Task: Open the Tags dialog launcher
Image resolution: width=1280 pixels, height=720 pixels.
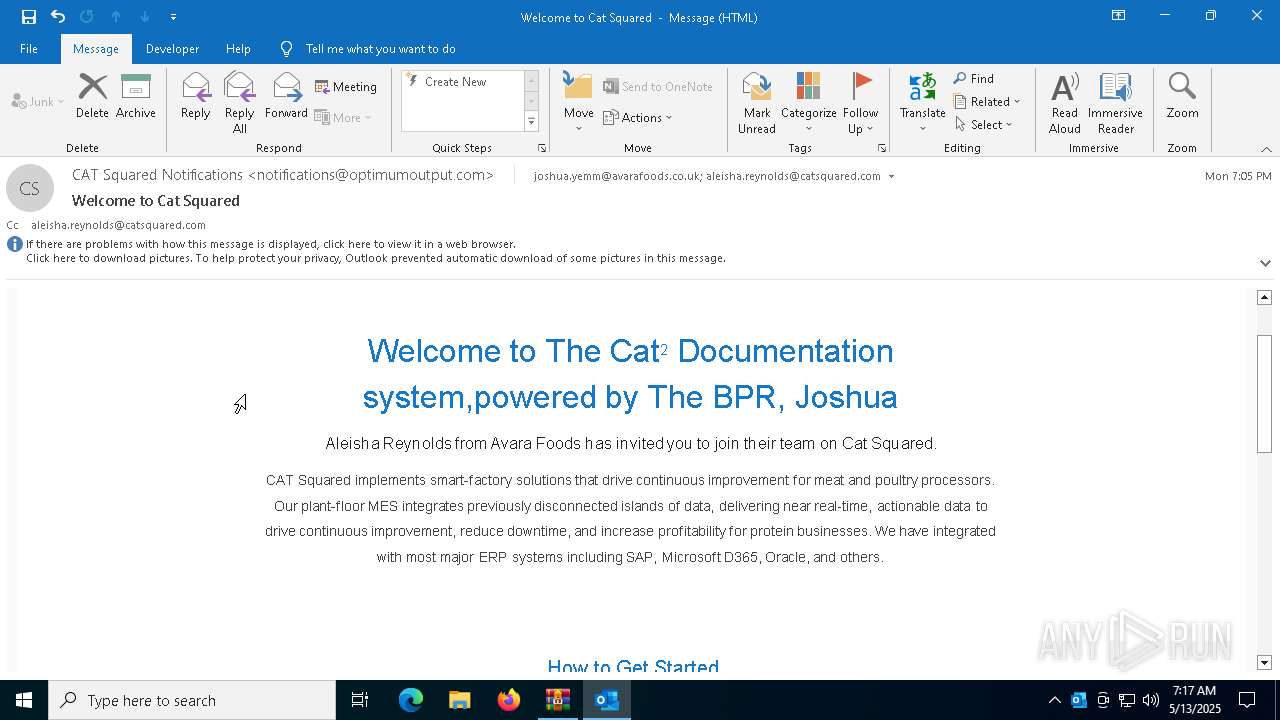Action: [882, 148]
